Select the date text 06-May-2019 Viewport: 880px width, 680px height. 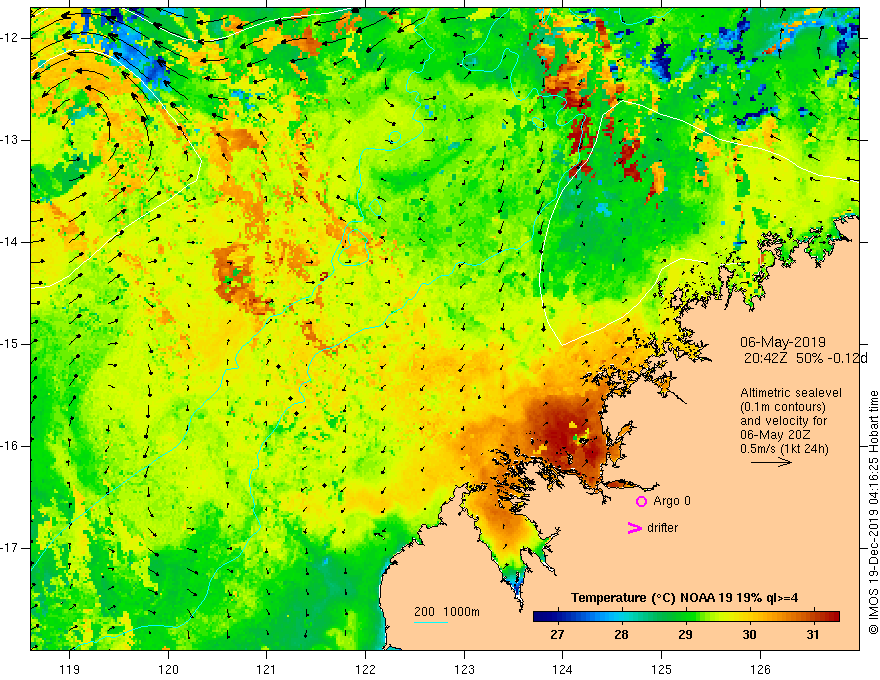(x=783, y=342)
